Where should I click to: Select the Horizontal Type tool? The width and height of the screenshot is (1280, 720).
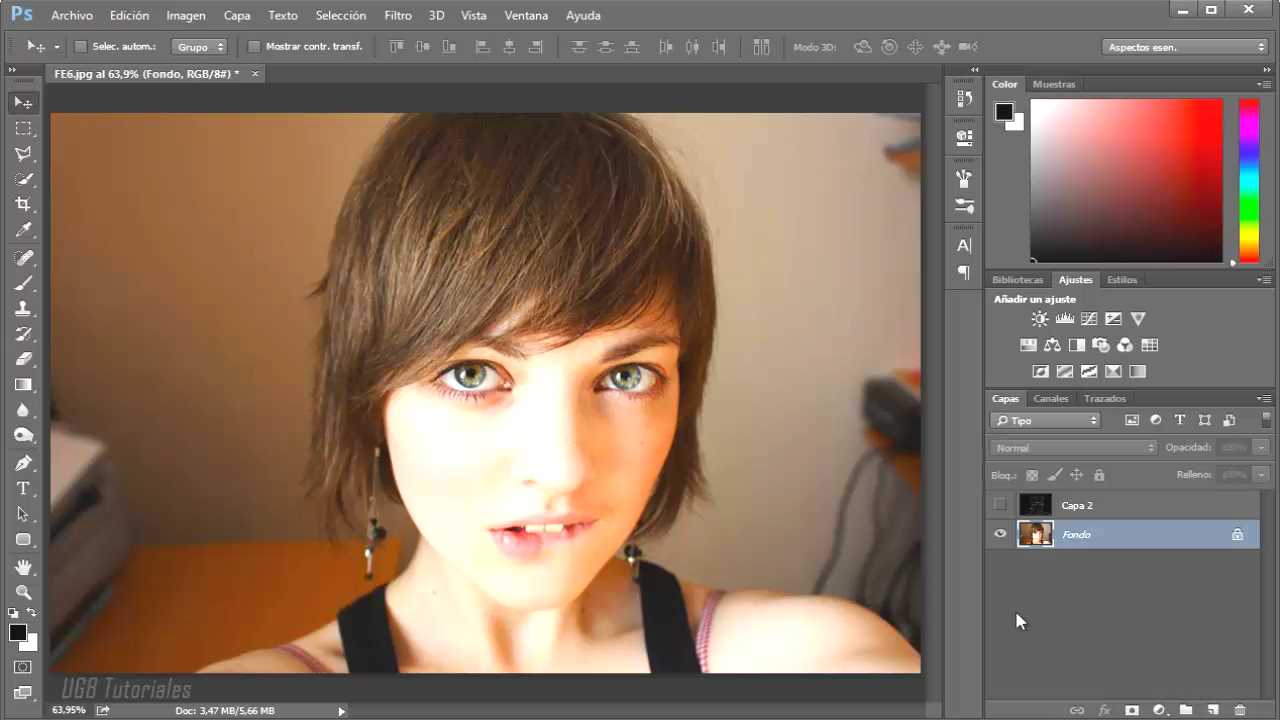23,489
